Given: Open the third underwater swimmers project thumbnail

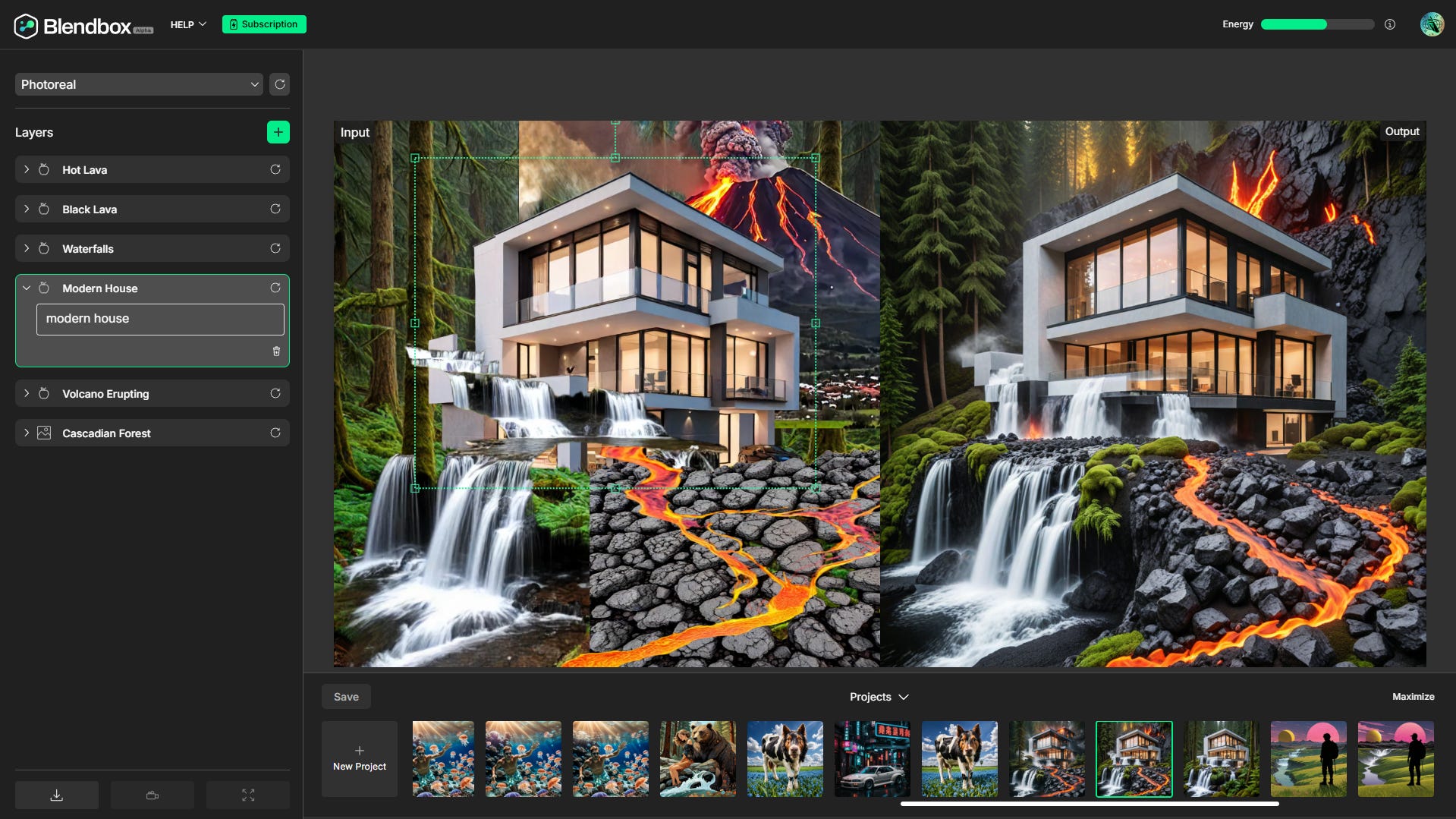Looking at the screenshot, I should tap(611, 759).
